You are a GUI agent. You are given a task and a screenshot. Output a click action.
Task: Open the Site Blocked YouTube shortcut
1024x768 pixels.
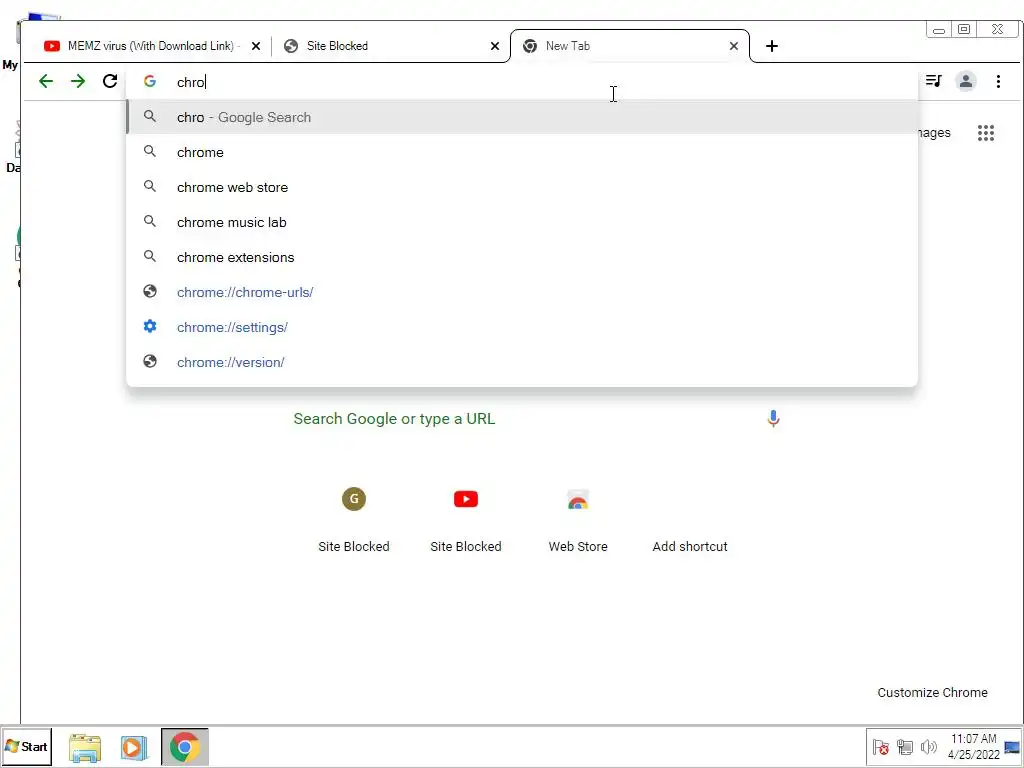466,519
